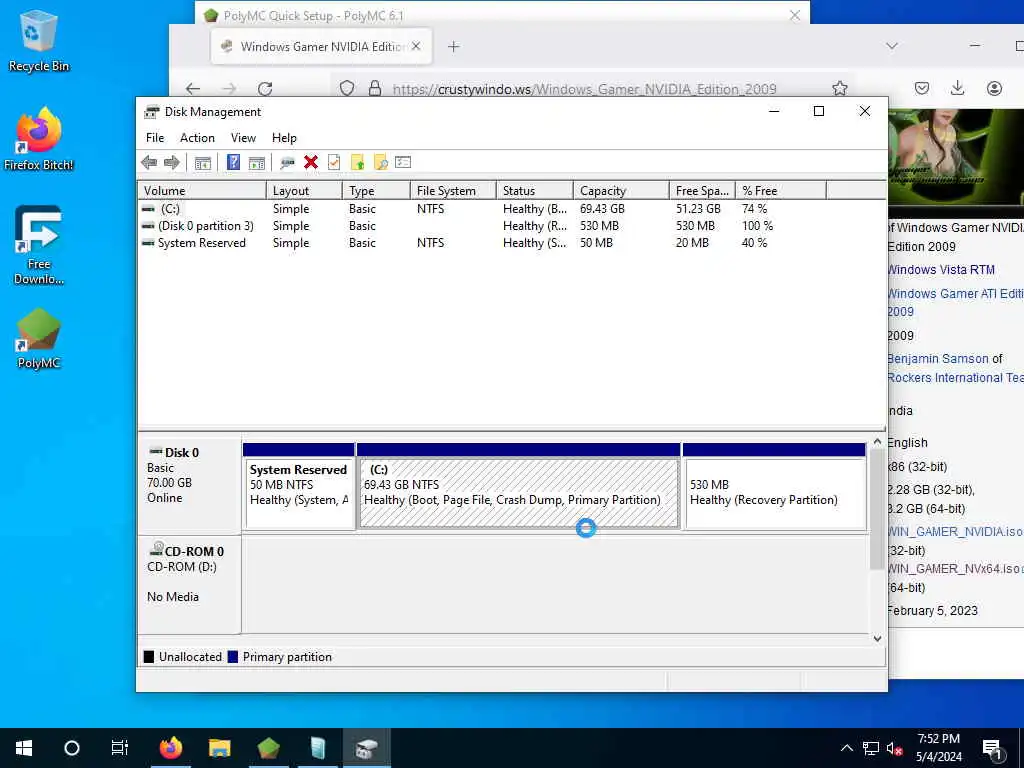
Task: Switch to PolyMC in the taskbar
Action: point(268,748)
